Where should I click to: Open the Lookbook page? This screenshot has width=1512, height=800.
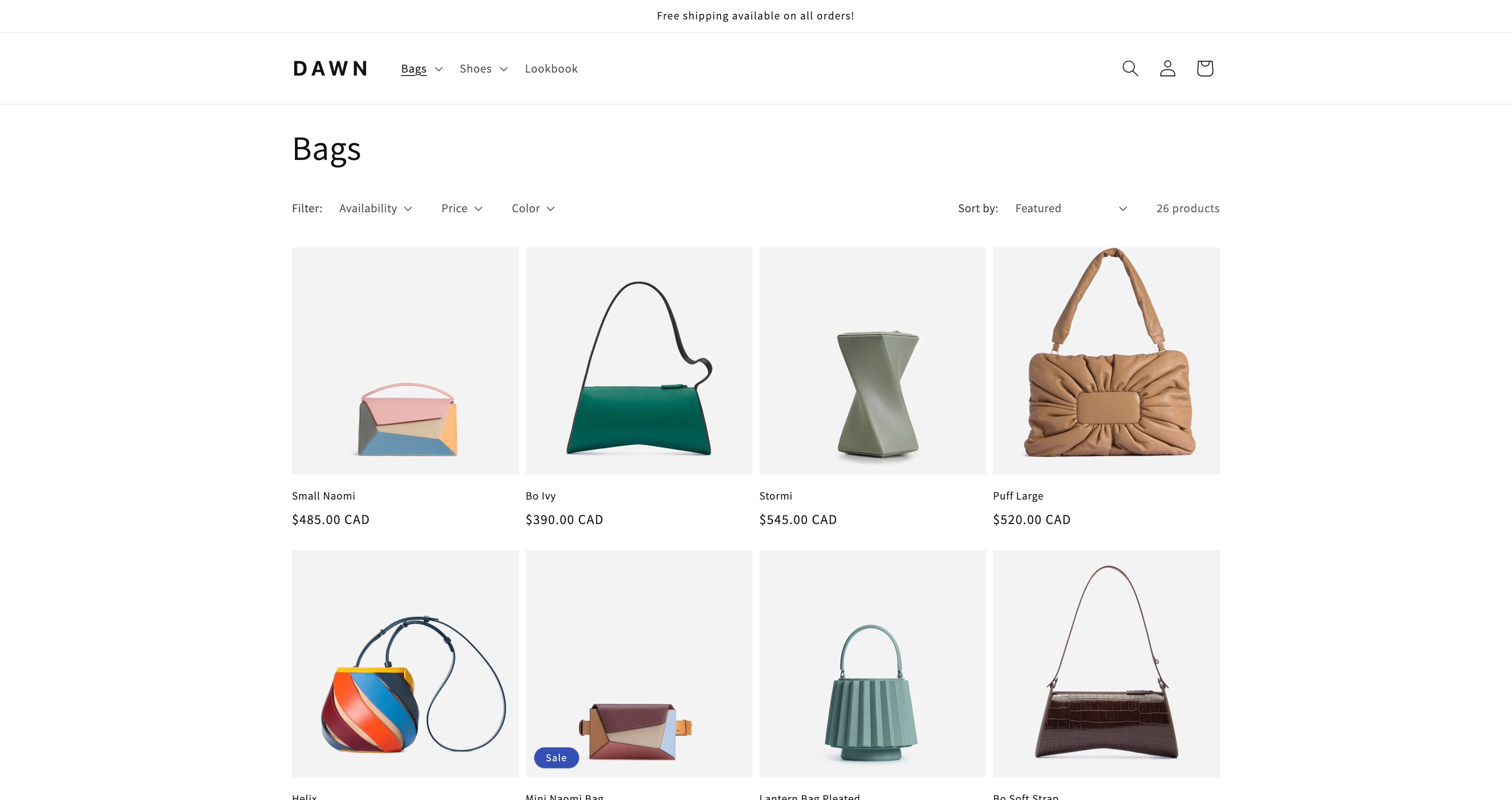click(551, 69)
